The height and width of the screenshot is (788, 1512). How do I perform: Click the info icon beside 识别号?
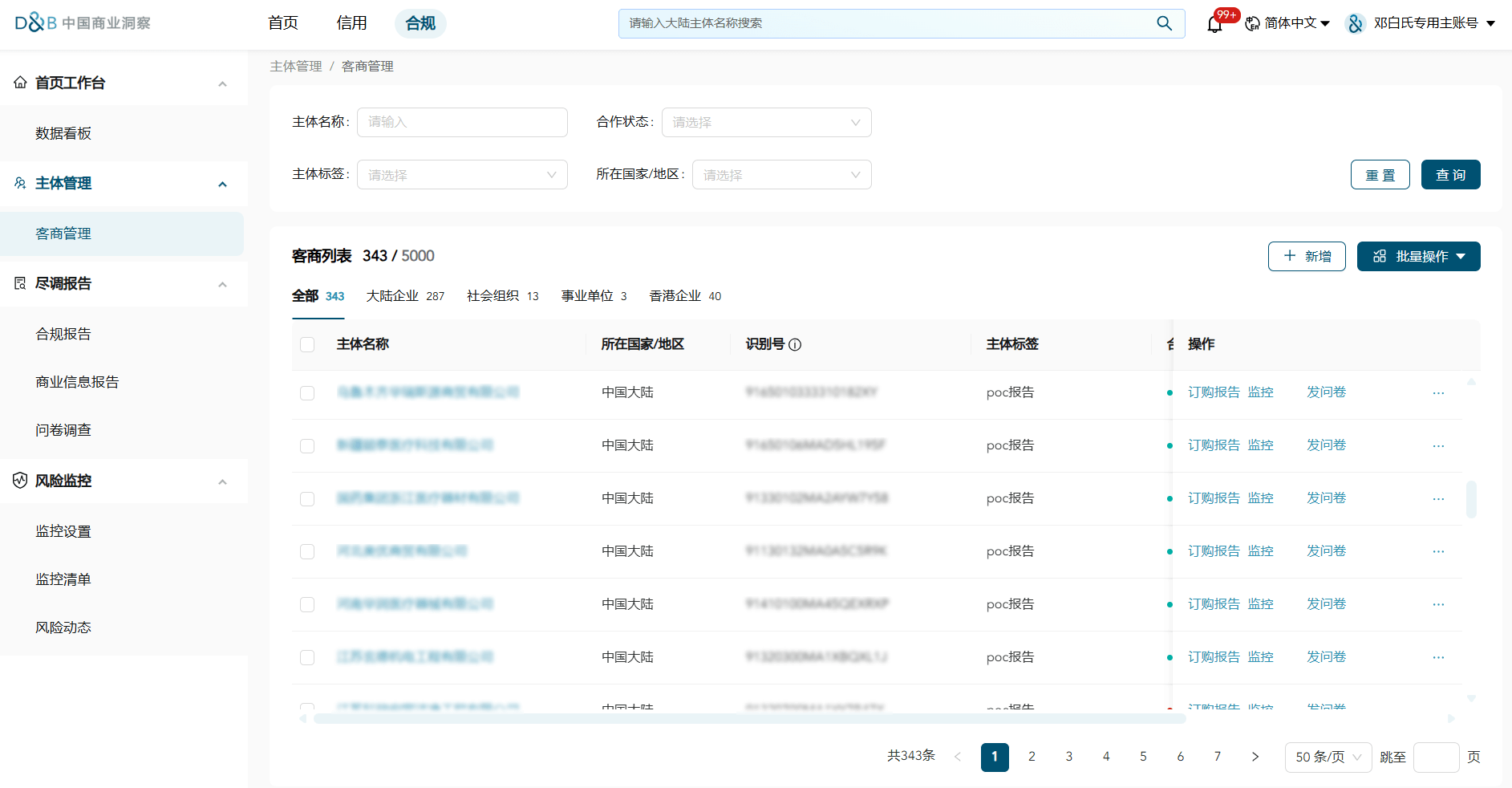click(795, 345)
